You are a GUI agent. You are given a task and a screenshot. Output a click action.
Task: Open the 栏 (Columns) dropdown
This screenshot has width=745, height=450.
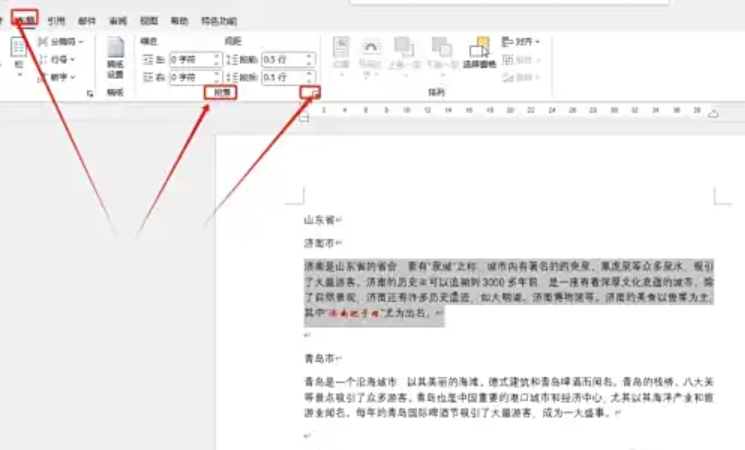18,57
